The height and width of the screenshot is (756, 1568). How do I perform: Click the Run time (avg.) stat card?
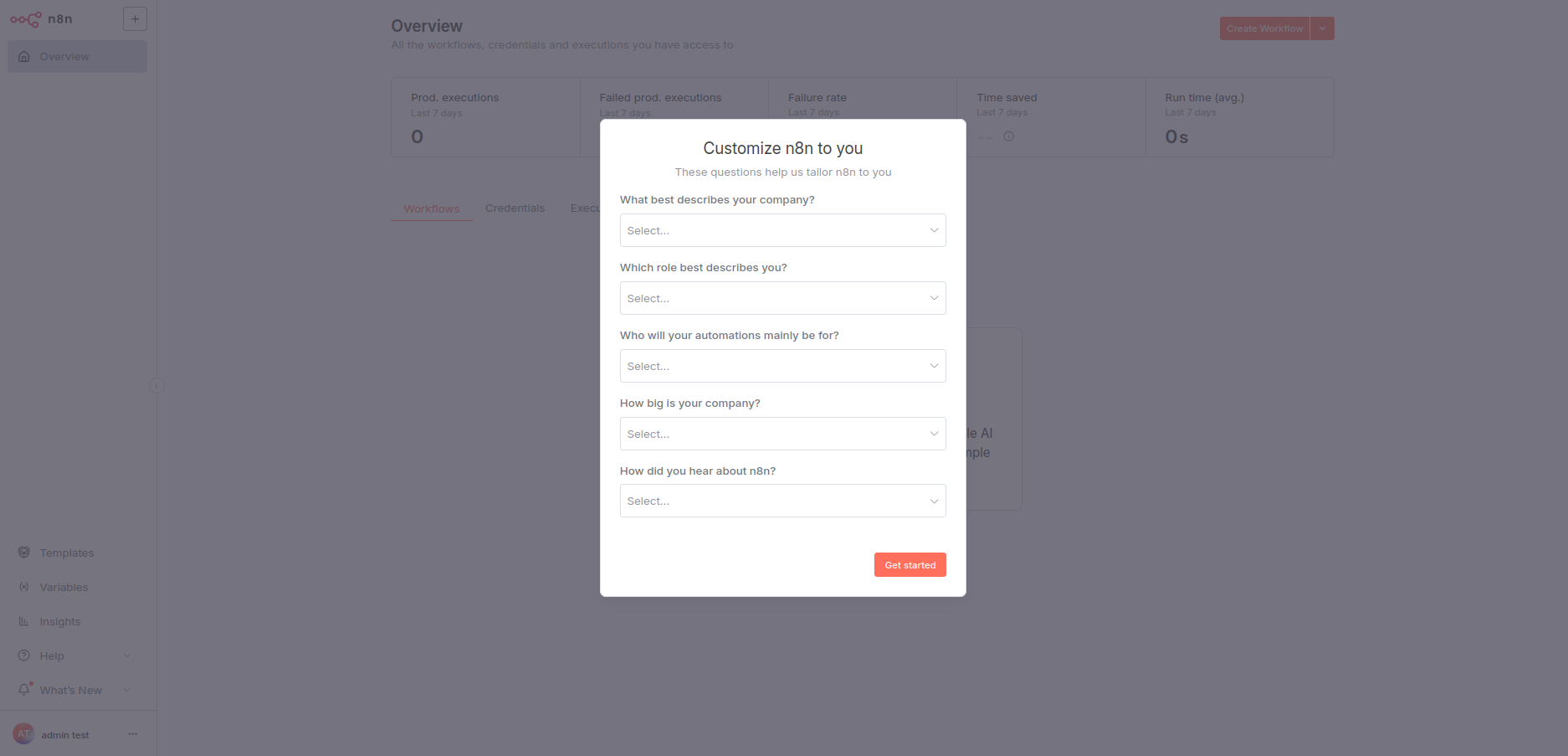(1240, 117)
